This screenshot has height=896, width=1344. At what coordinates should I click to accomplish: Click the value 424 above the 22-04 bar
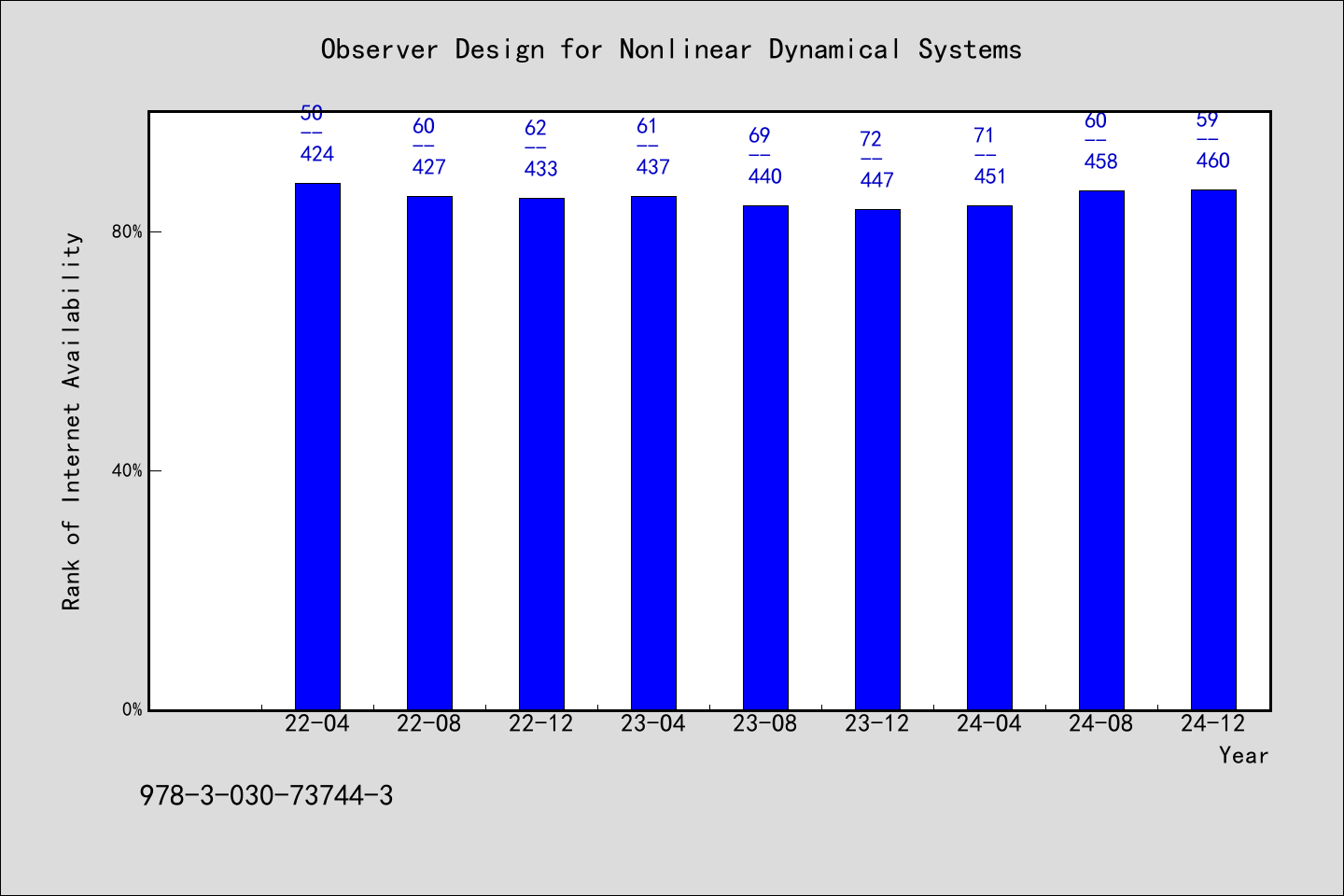(317, 154)
